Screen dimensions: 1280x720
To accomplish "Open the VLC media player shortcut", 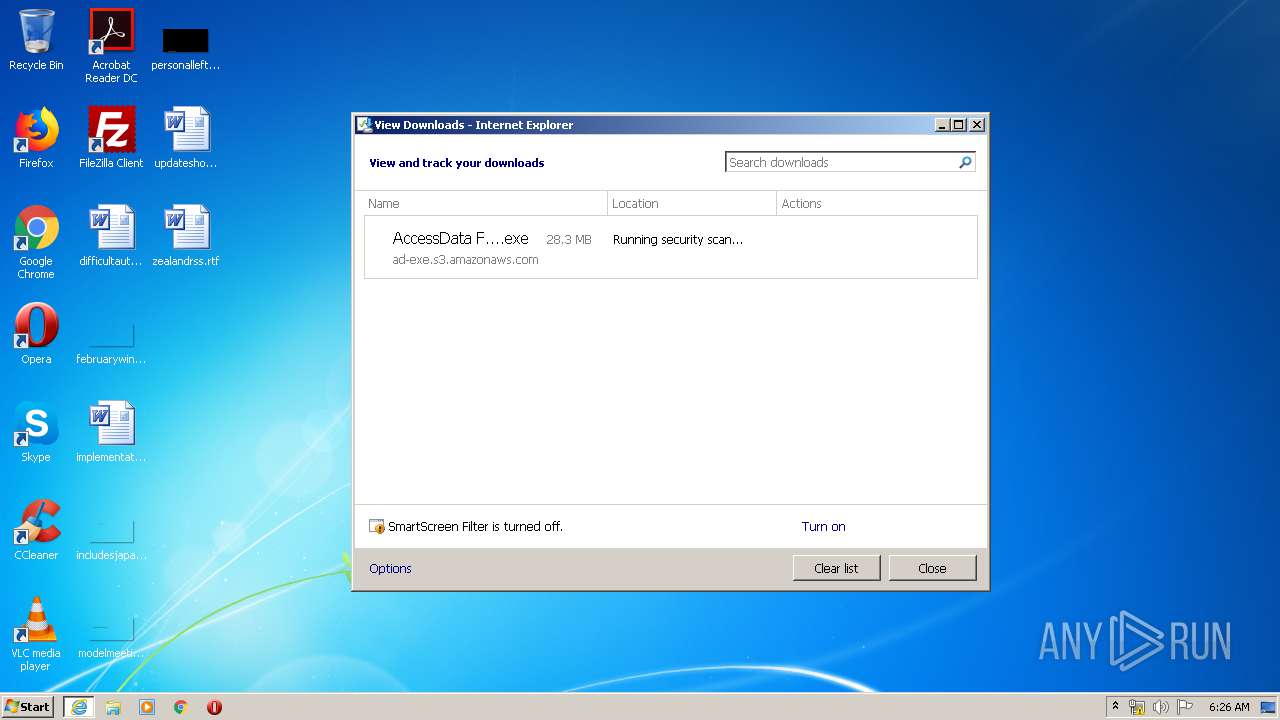I will tap(36, 635).
